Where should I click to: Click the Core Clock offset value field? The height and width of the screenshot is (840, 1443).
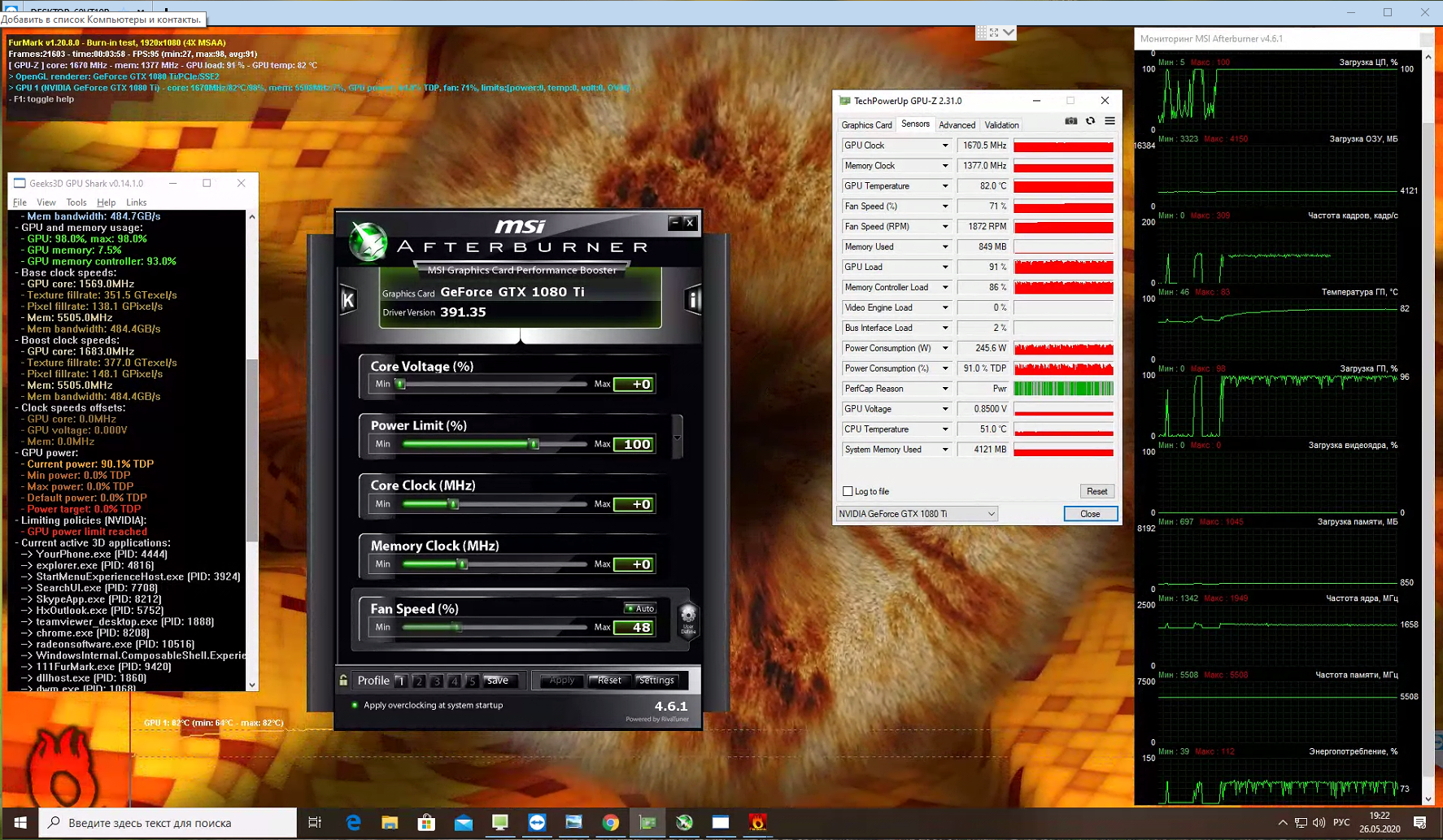click(x=634, y=504)
